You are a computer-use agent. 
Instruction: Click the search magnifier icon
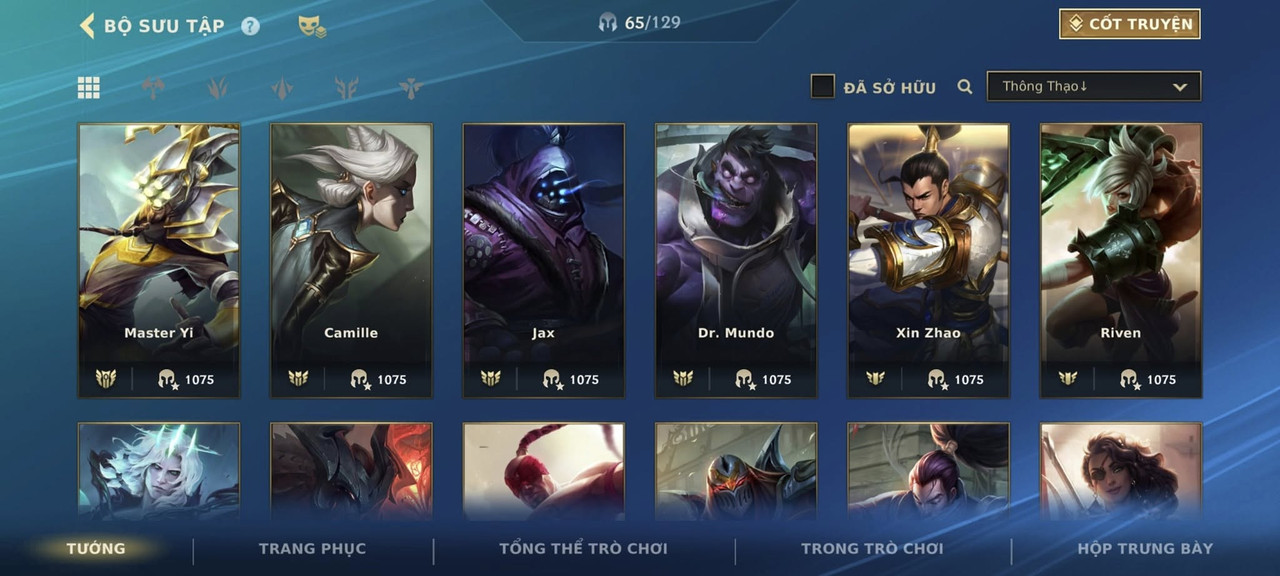tap(965, 87)
